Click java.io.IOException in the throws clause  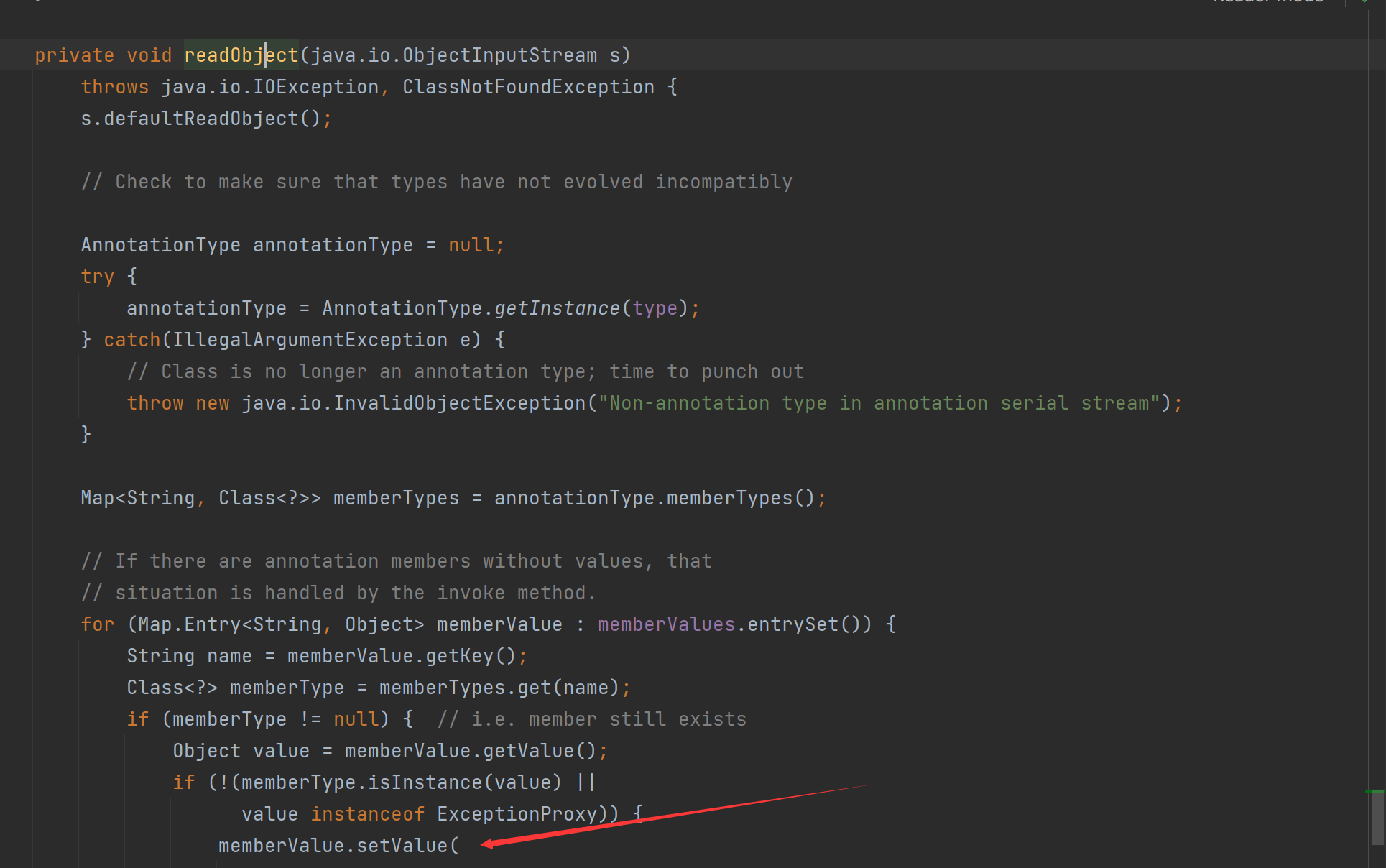[x=270, y=87]
